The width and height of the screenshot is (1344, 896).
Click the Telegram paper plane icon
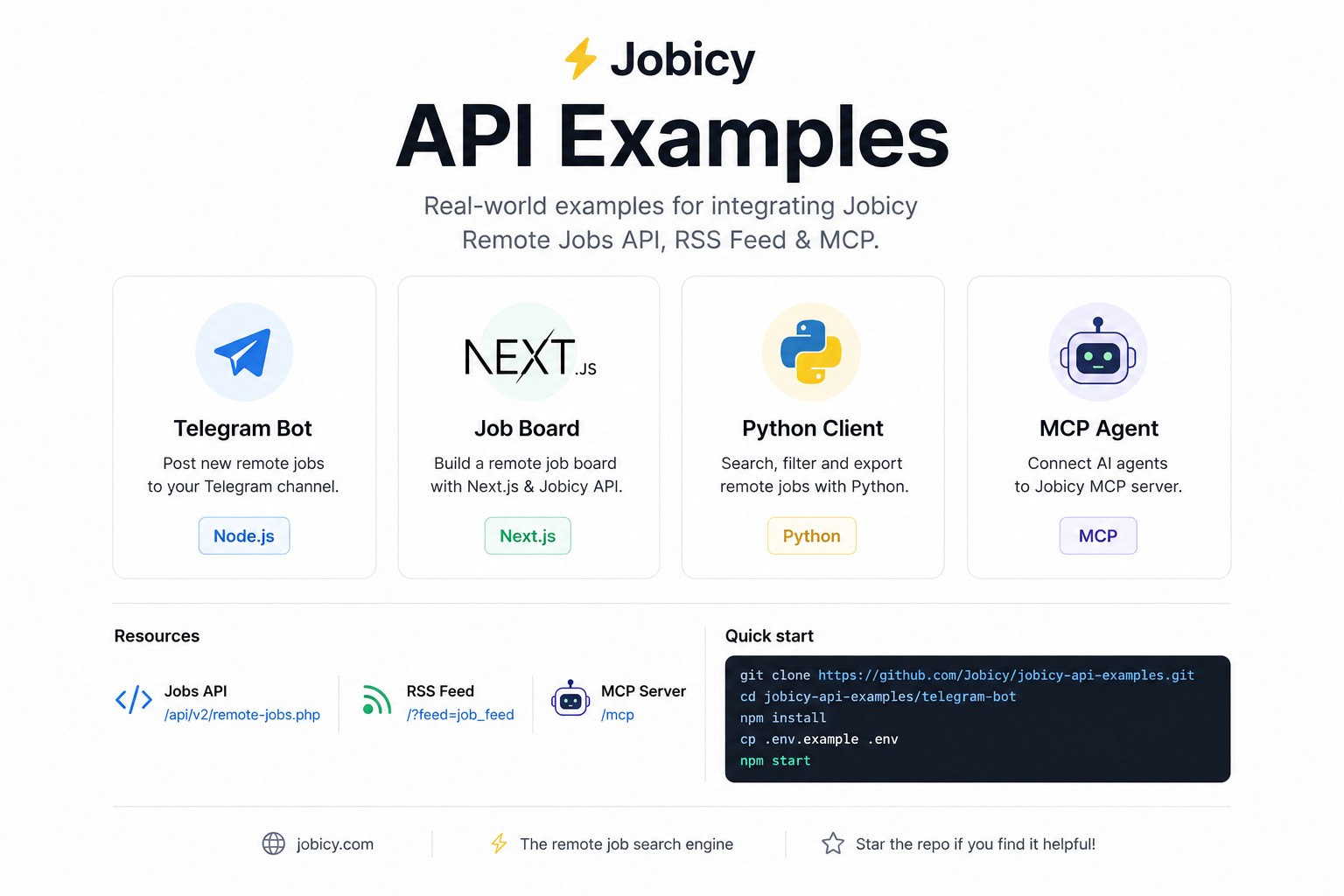tap(243, 352)
